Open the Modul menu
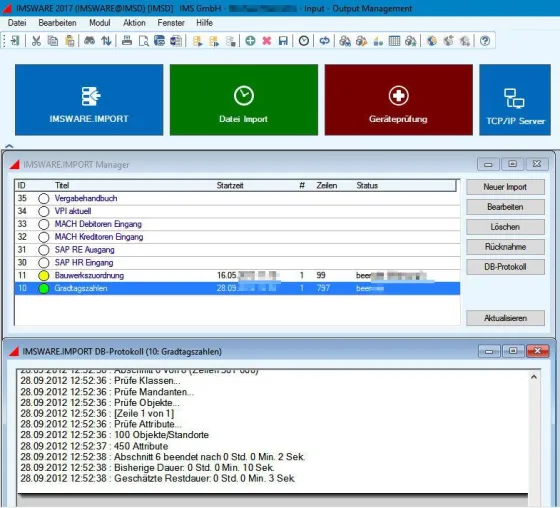 [100, 23]
